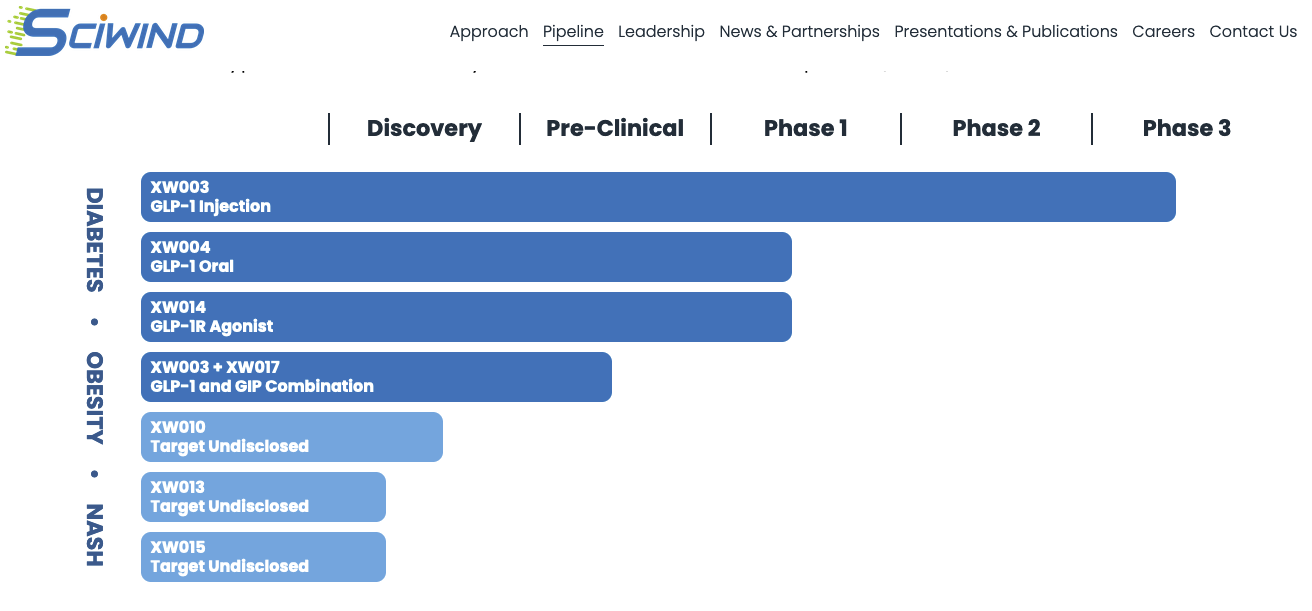Click the Phase 1 column header
The width and height of the screenshot is (1312, 611).
tap(805, 129)
